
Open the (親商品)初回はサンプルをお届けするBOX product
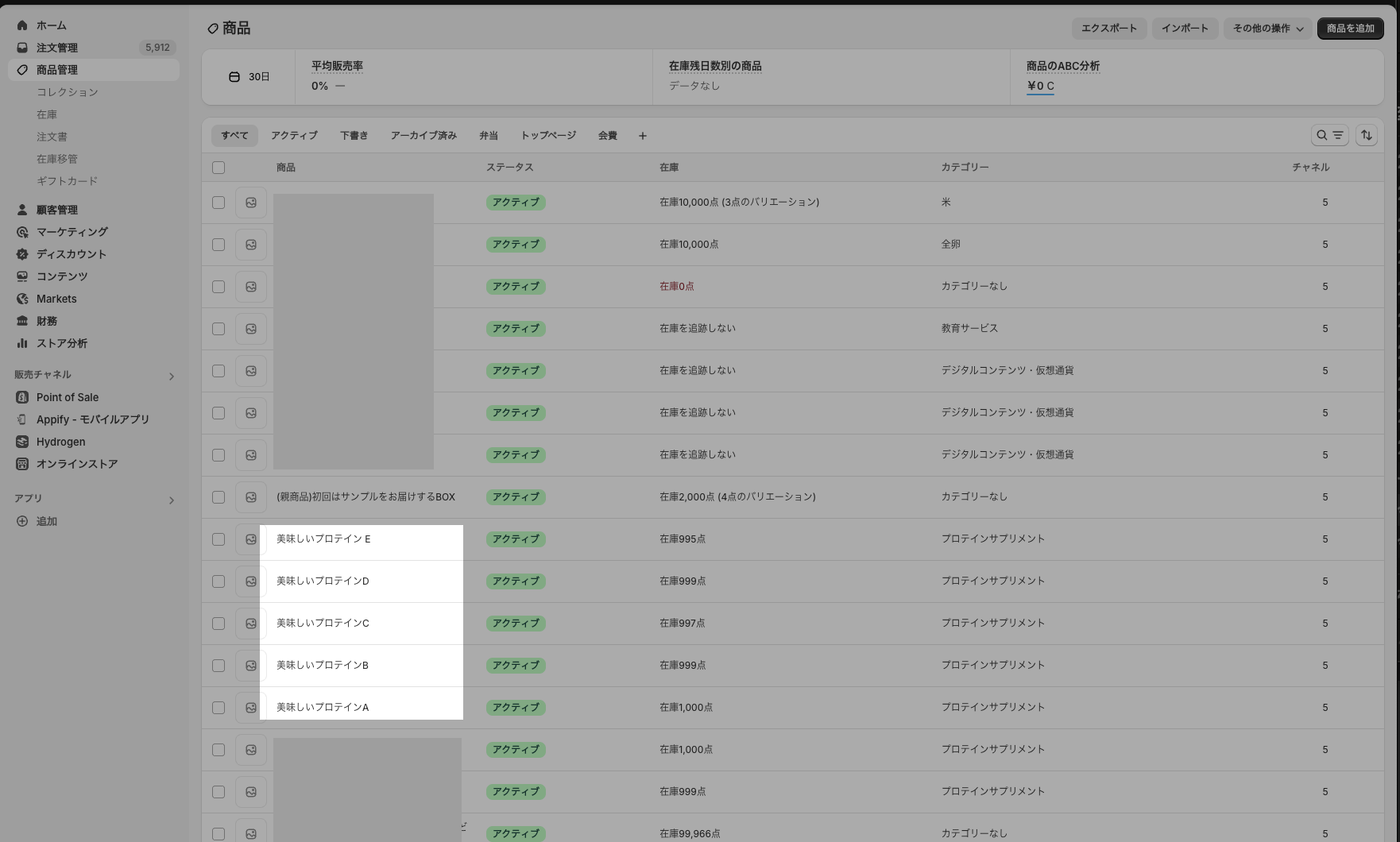[x=365, y=496]
